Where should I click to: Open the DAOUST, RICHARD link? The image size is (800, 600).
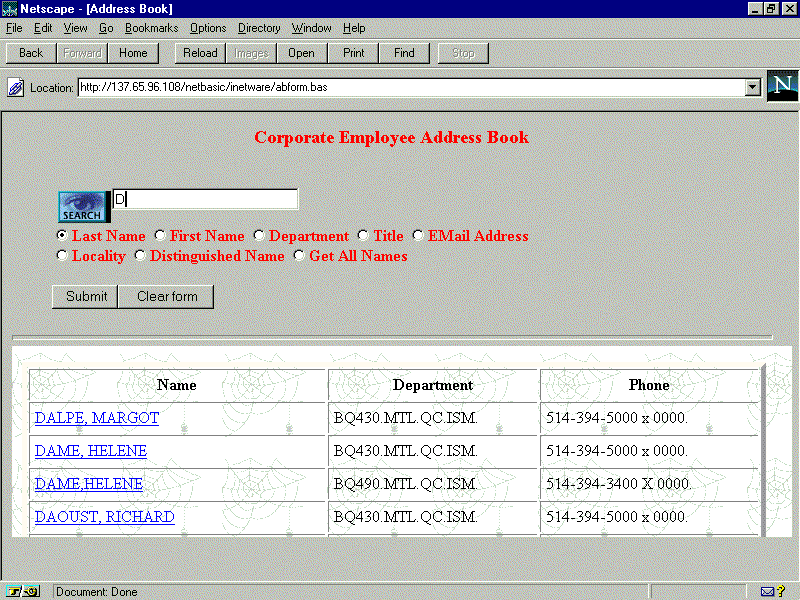(x=105, y=517)
